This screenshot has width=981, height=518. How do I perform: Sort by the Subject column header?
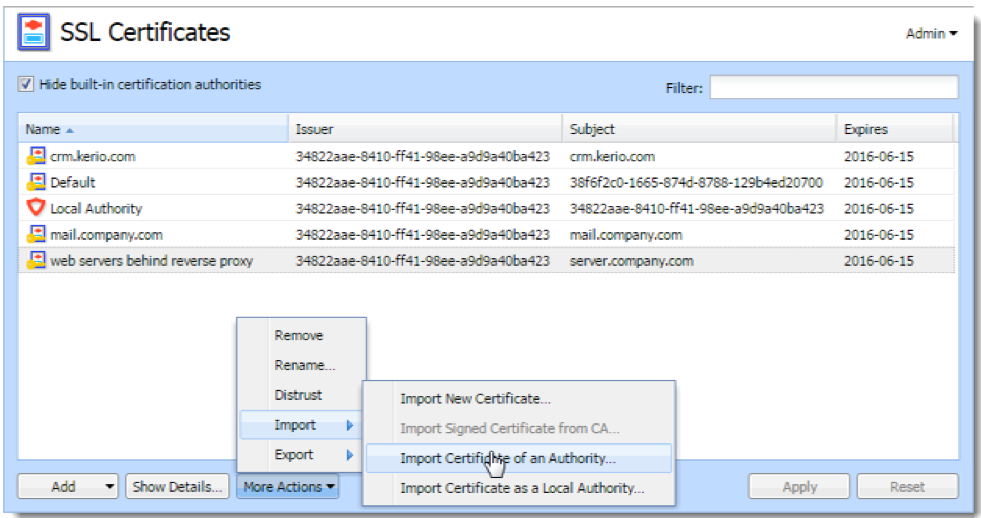tap(699, 129)
